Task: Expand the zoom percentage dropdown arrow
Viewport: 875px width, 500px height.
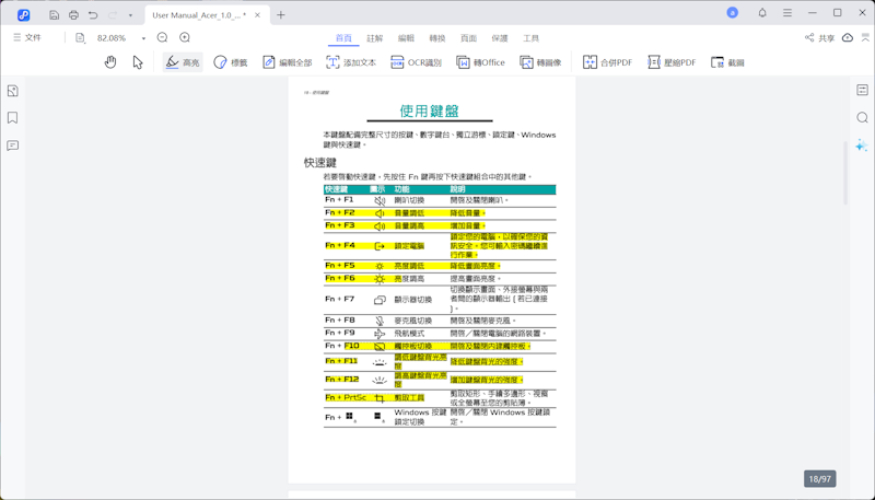Action: [143, 39]
